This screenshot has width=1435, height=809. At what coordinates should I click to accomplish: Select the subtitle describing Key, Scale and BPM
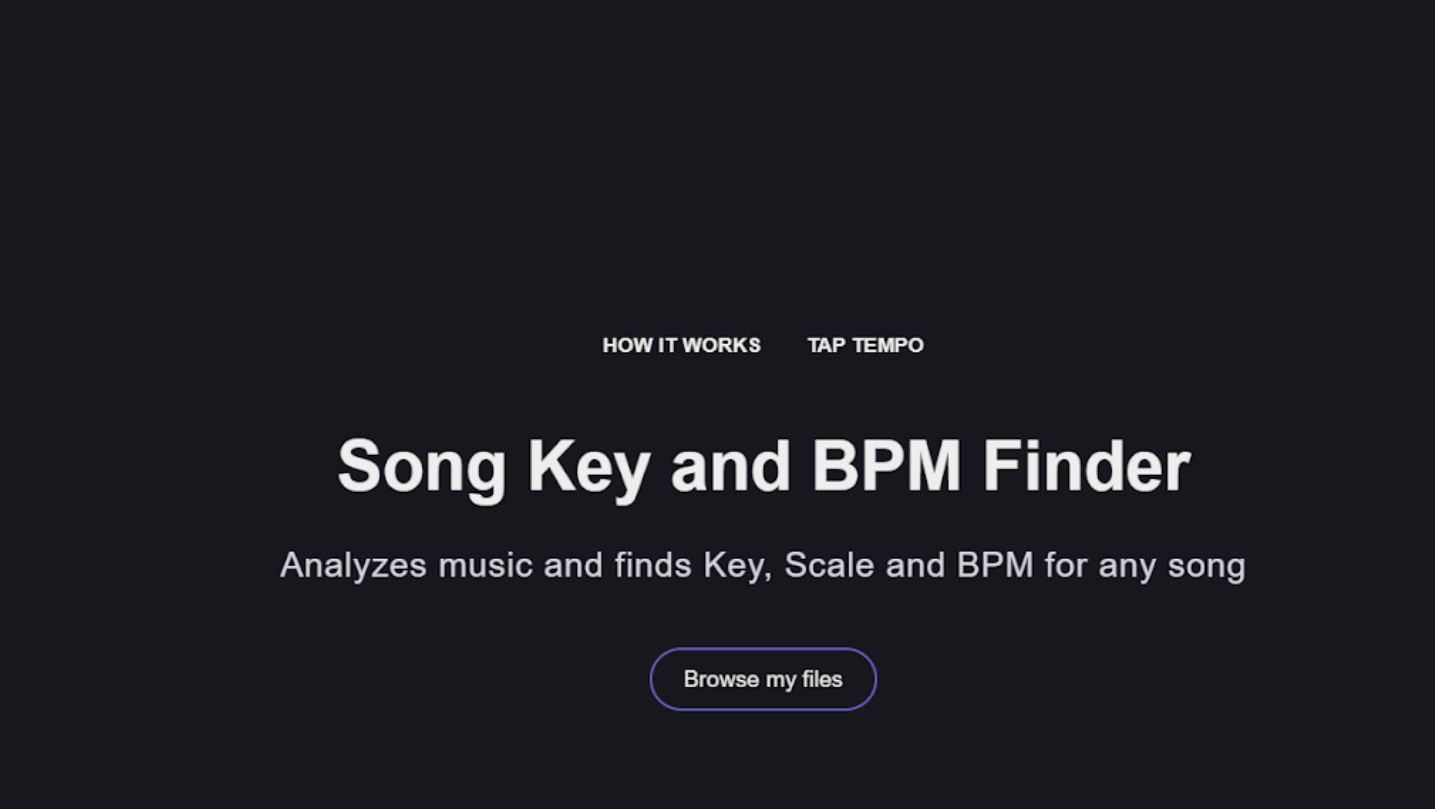point(763,564)
